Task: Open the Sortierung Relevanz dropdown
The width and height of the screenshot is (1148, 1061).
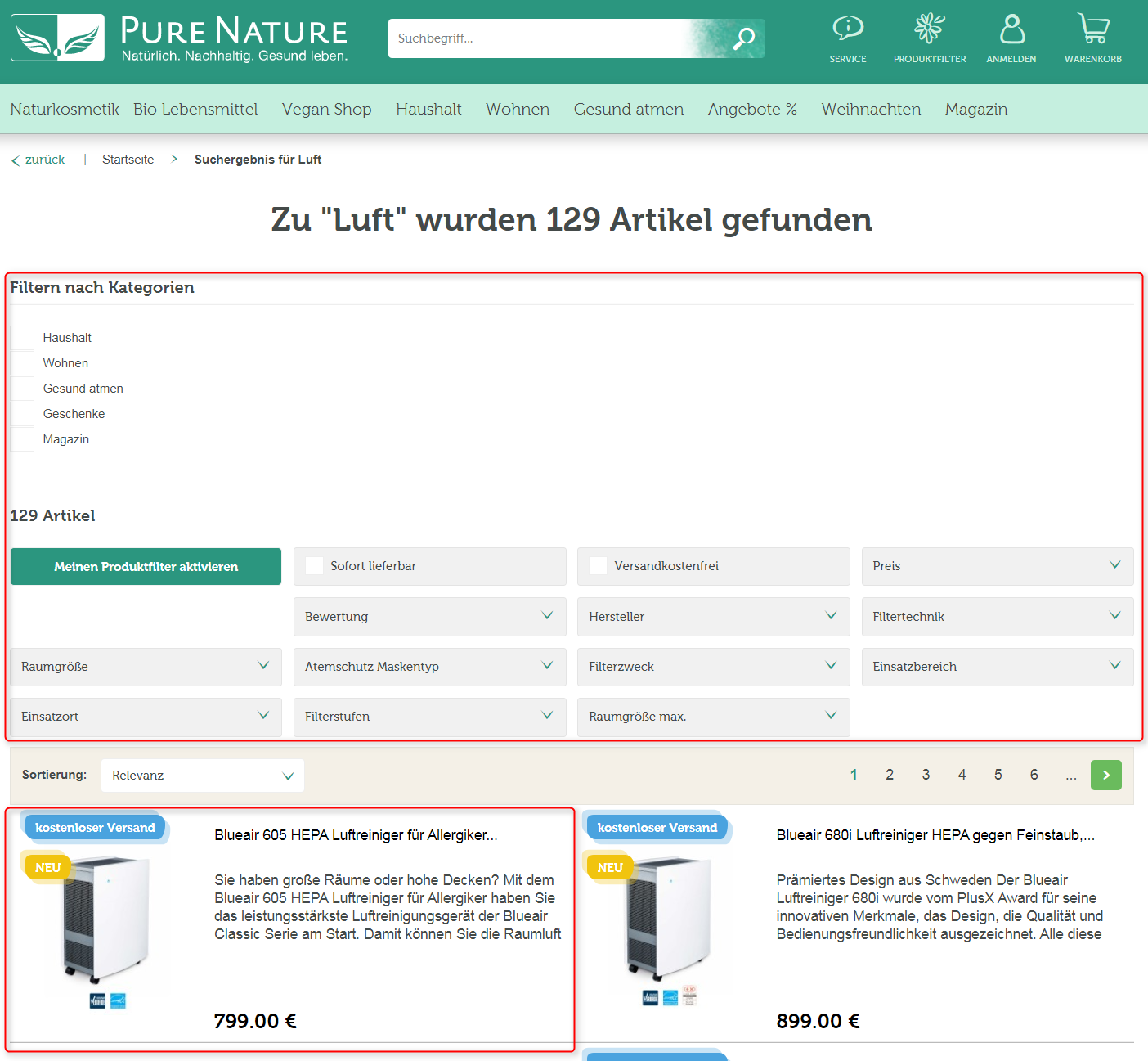Action: point(202,776)
